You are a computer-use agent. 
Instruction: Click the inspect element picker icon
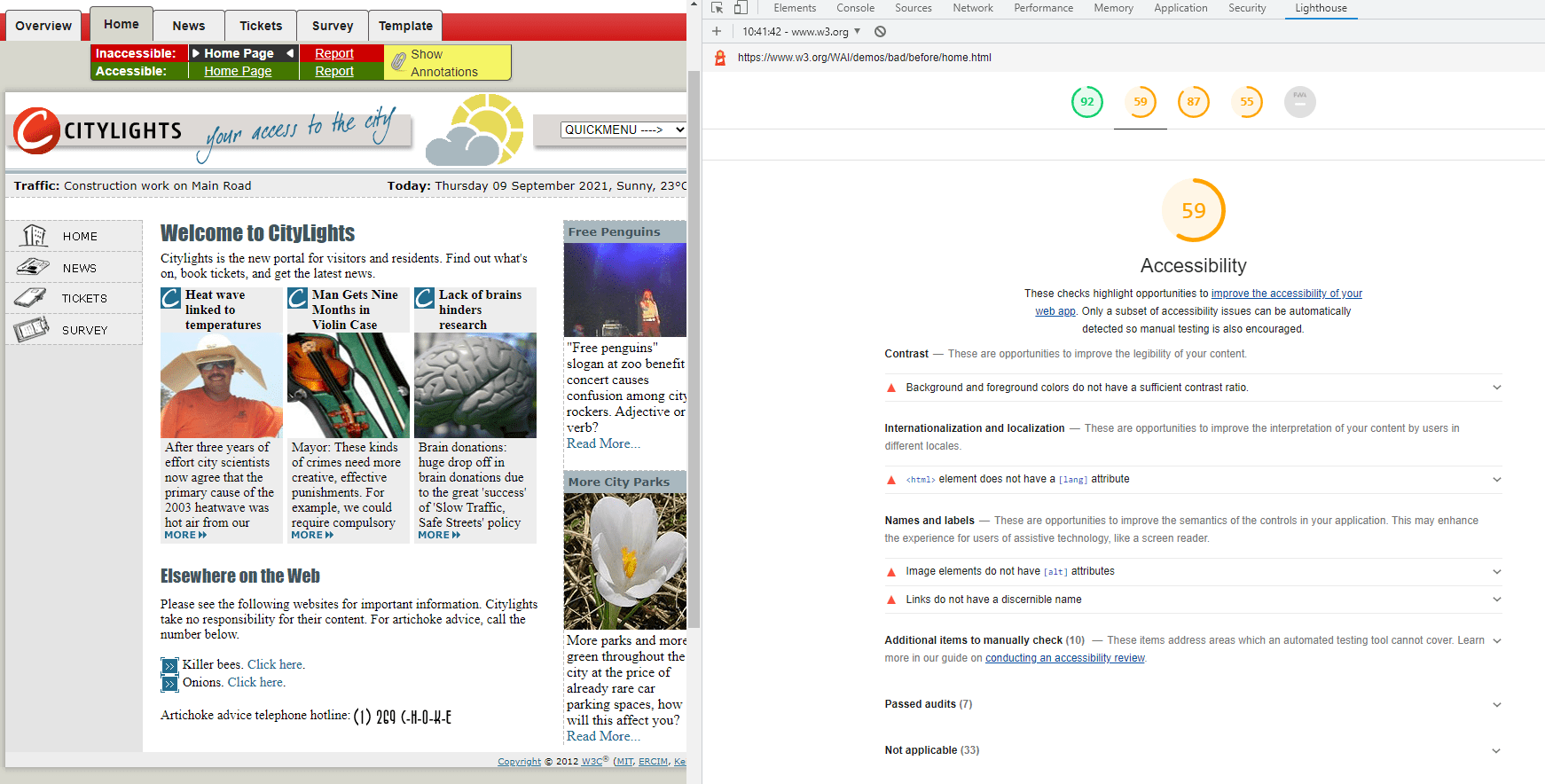[718, 8]
